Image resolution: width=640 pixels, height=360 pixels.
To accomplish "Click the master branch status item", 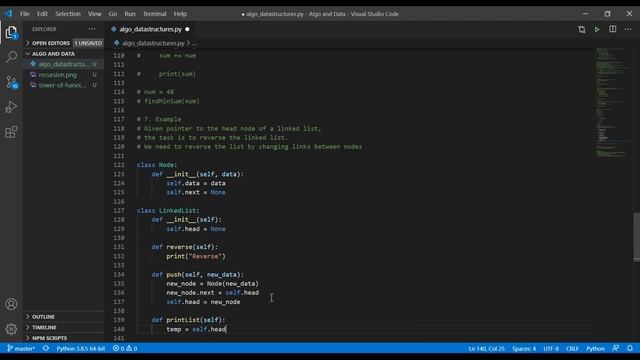I will [21, 349].
